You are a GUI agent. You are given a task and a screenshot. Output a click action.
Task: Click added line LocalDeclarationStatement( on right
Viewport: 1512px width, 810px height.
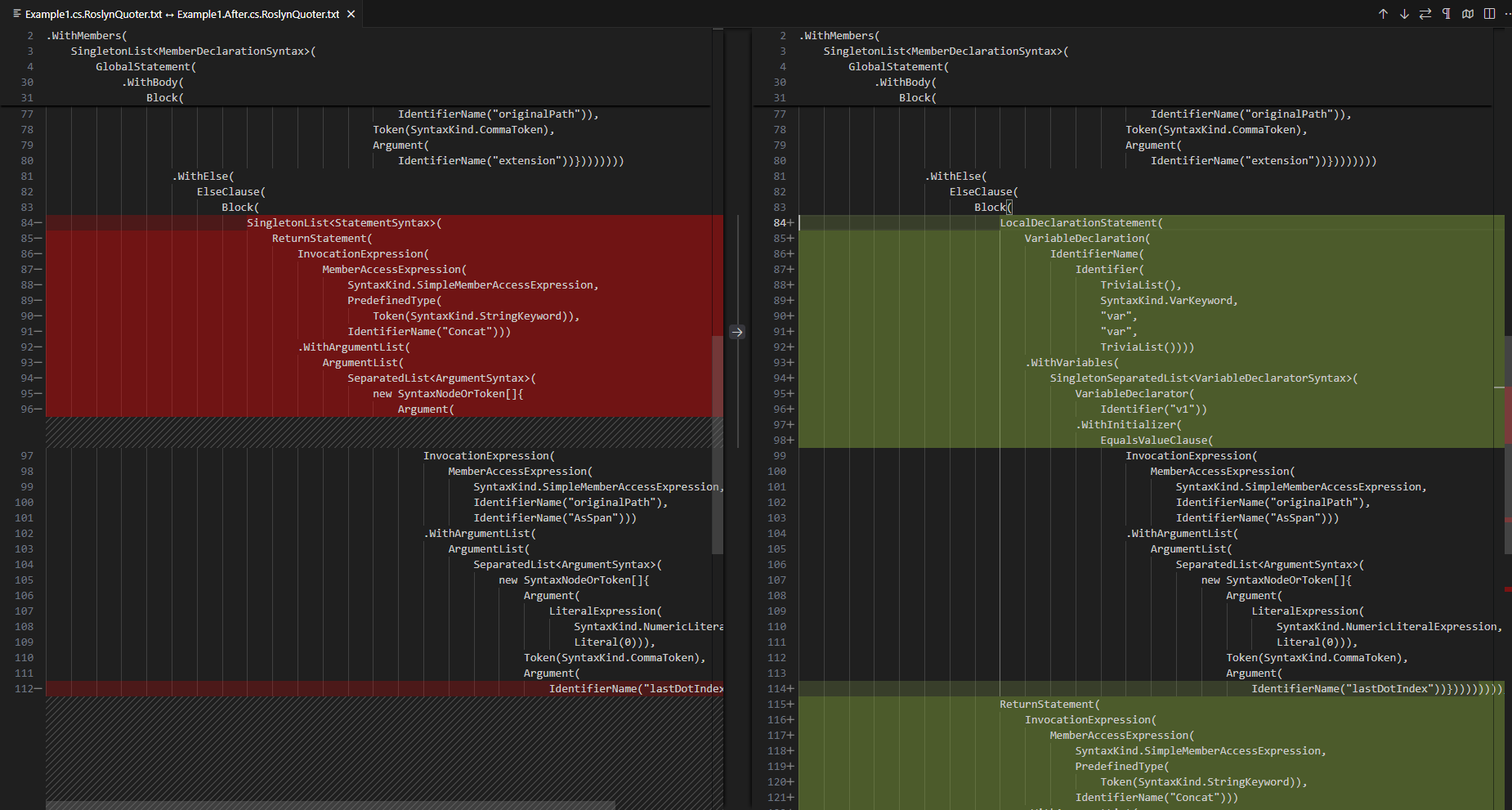tap(1081, 222)
